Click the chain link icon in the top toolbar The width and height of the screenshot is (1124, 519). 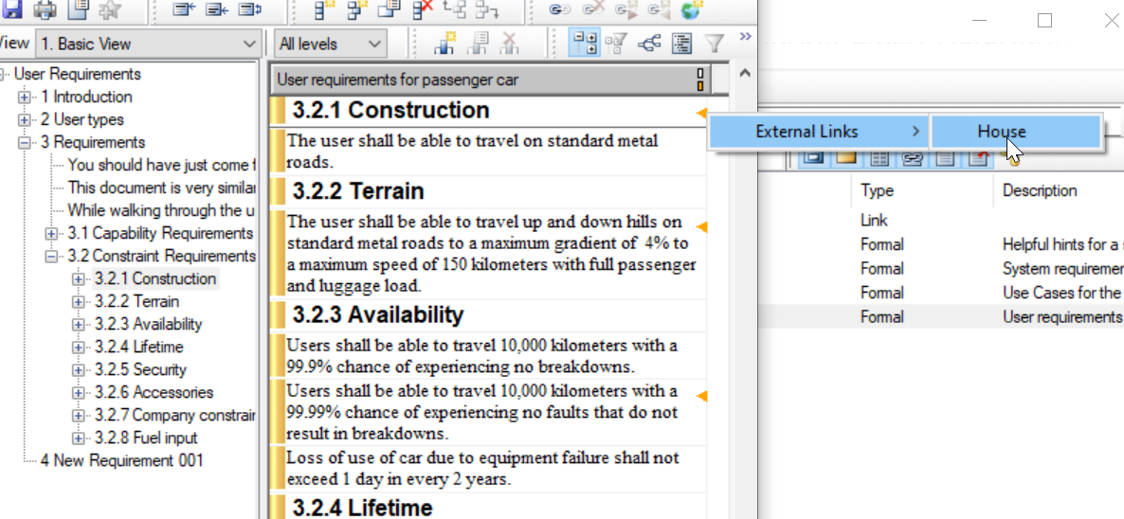[x=560, y=10]
